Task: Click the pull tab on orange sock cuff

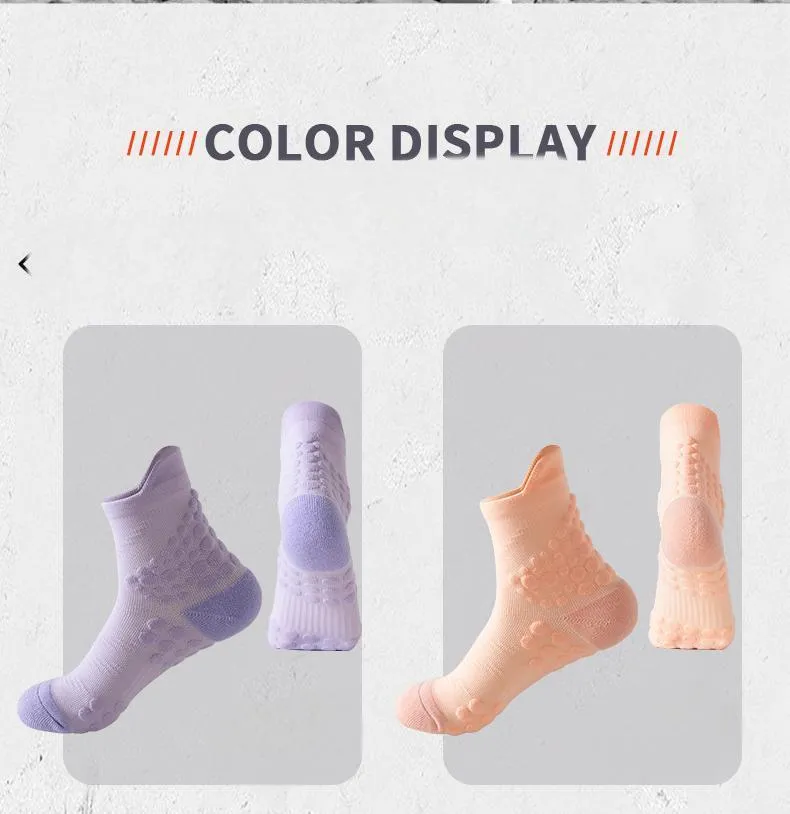Action: [x=542, y=467]
